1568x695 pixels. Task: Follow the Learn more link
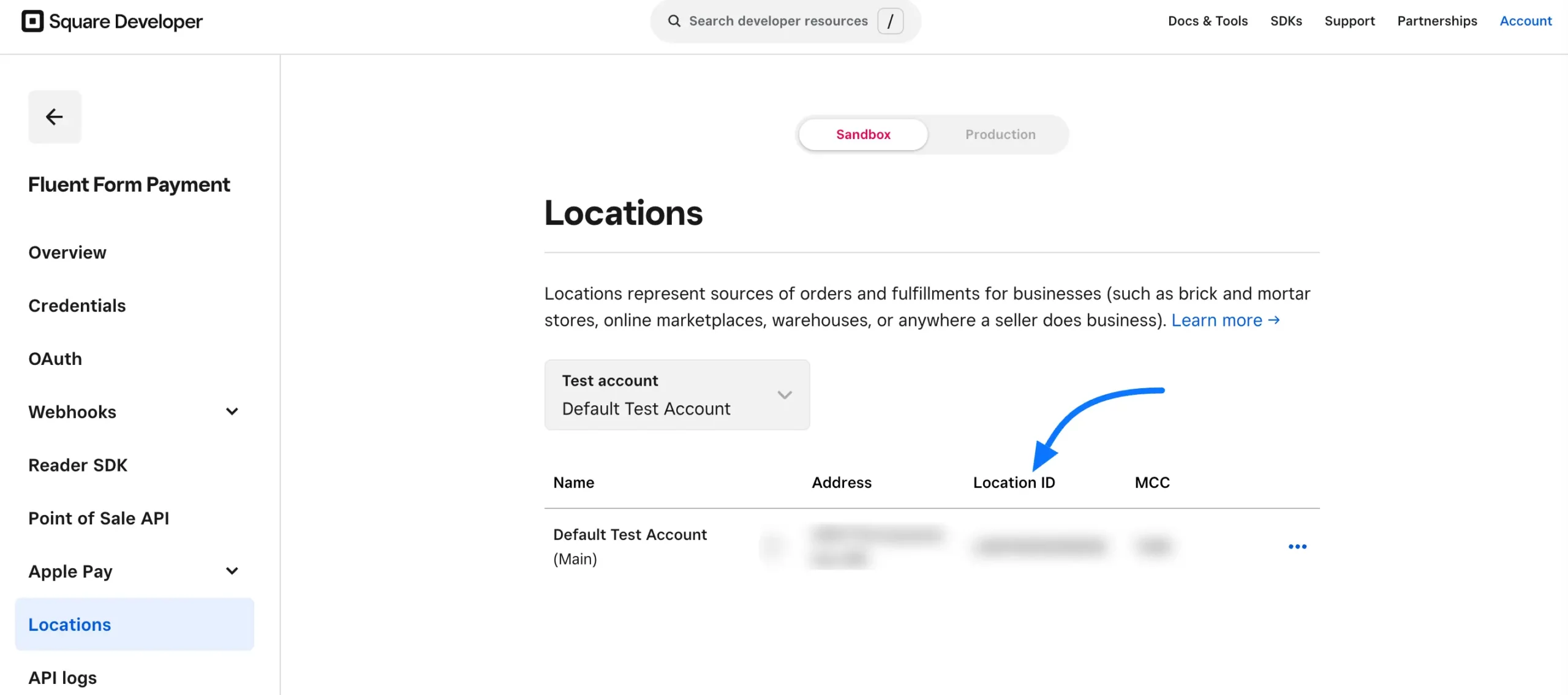(1225, 320)
